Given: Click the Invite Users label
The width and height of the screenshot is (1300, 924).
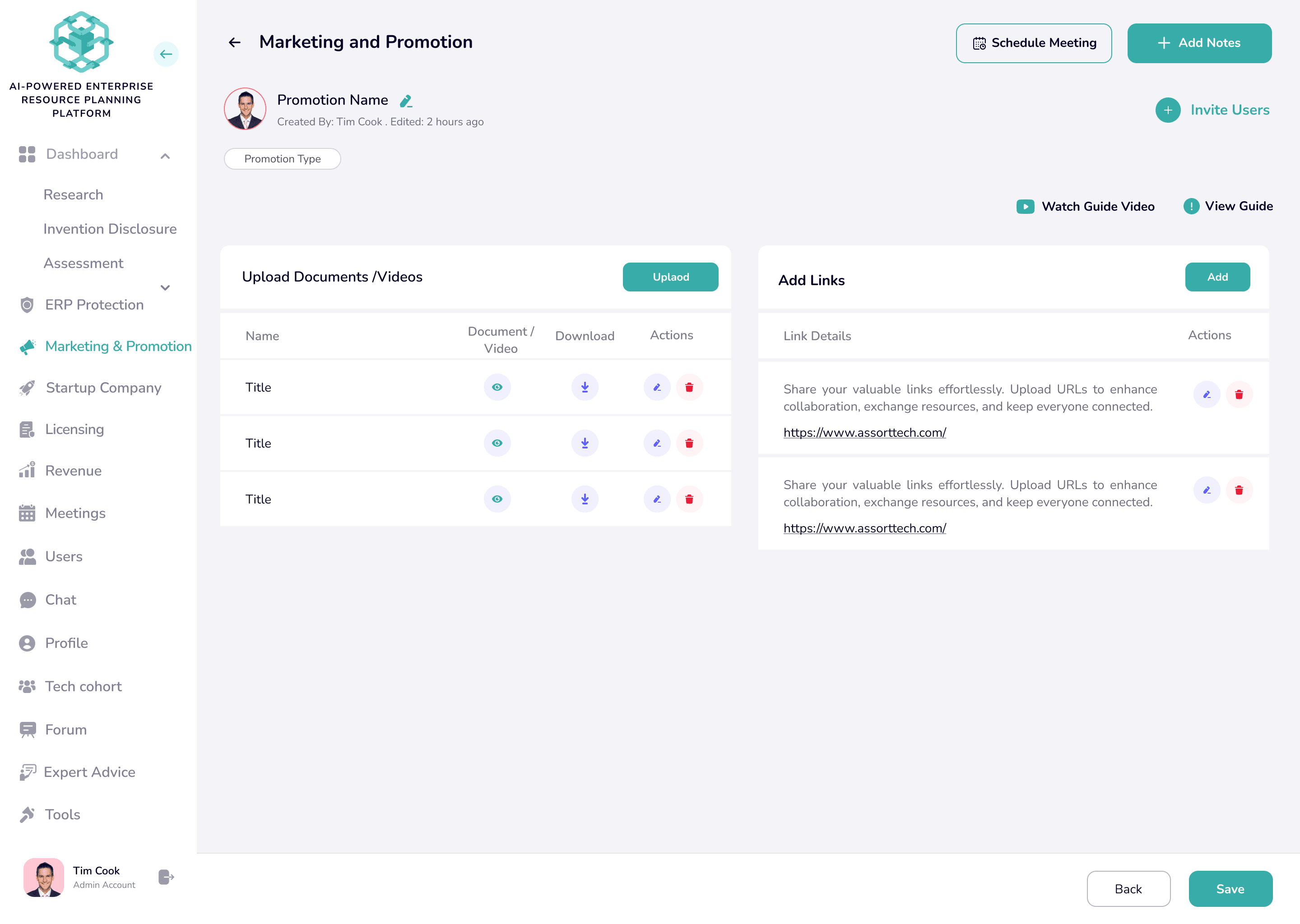Looking at the screenshot, I should [1230, 110].
